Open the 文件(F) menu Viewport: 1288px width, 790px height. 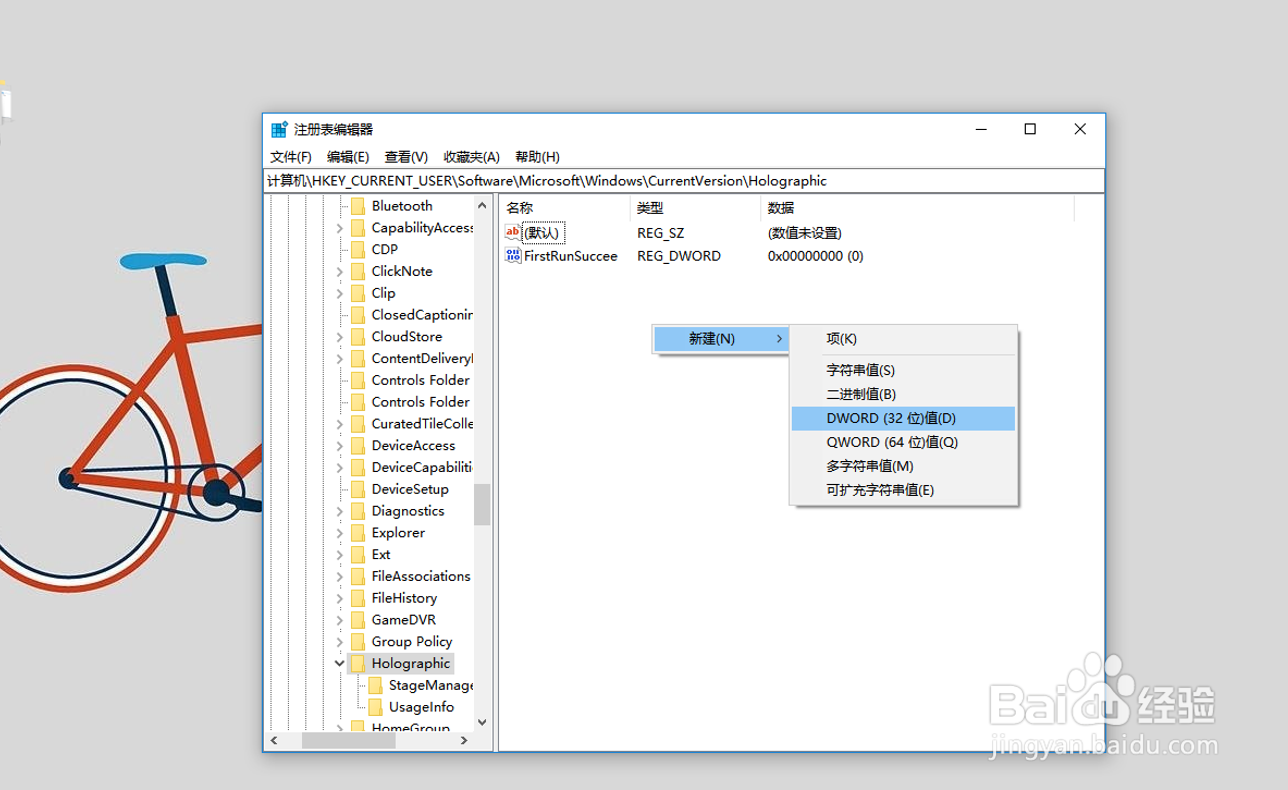pyautogui.click(x=291, y=157)
